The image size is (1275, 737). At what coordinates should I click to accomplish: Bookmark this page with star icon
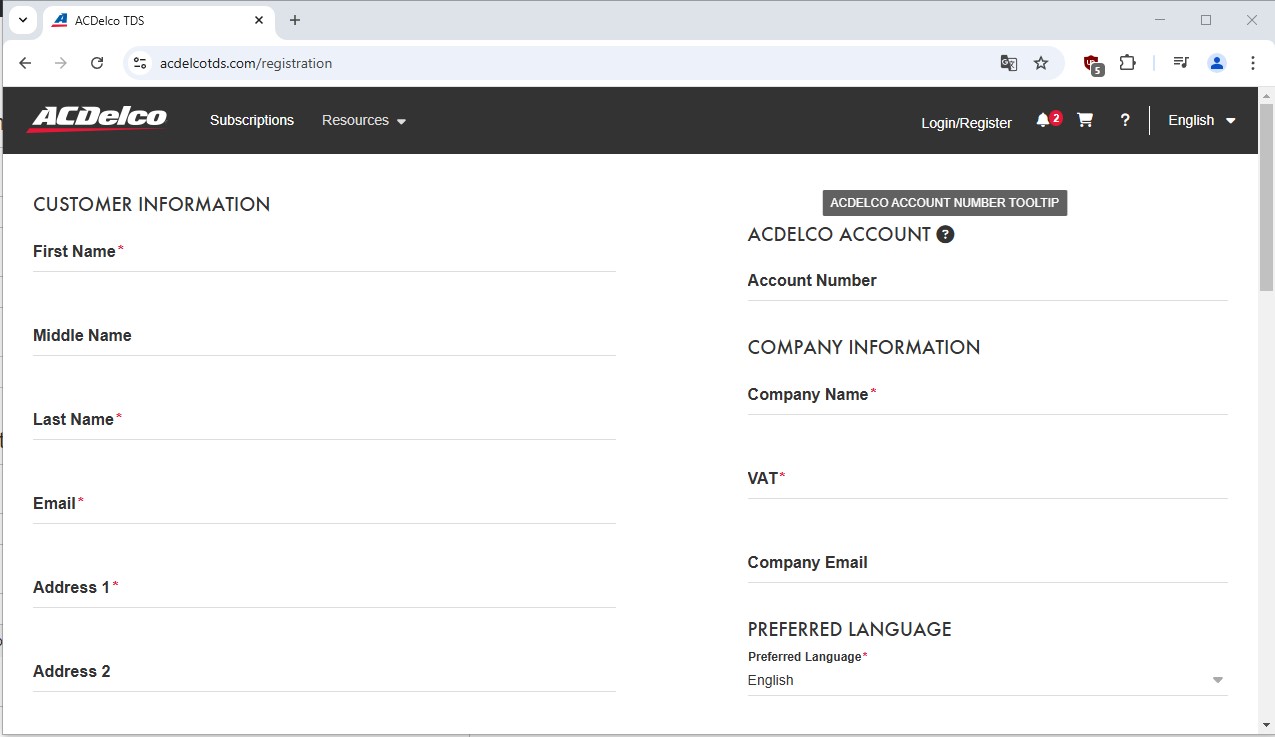[1041, 63]
